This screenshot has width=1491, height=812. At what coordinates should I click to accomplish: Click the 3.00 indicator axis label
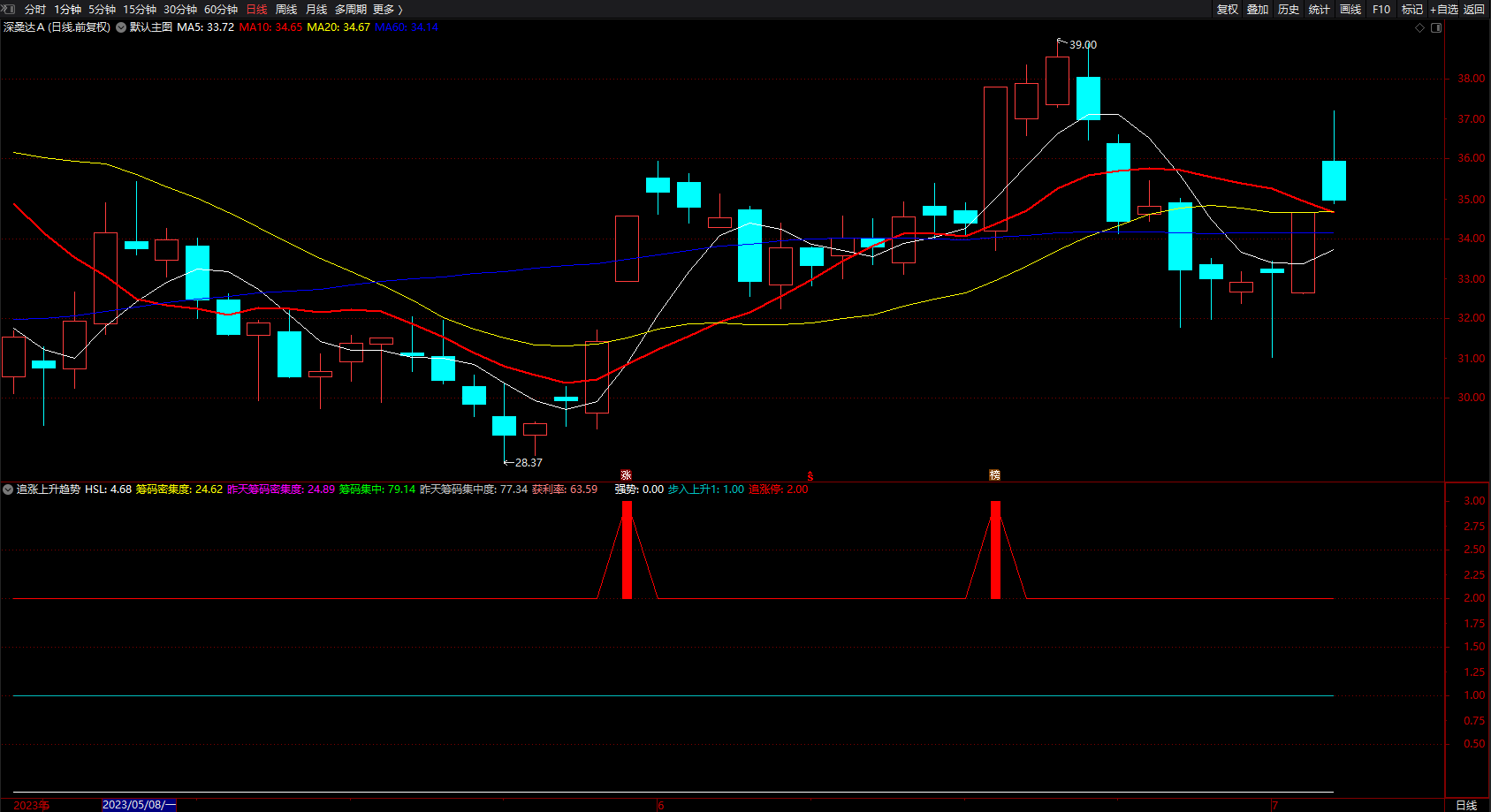pos(1474,501)
